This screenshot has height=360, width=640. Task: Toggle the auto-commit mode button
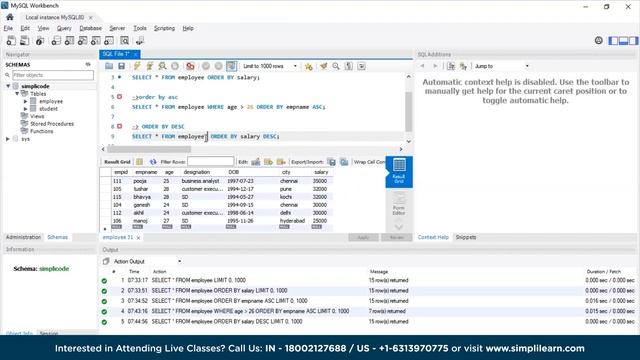231,66
